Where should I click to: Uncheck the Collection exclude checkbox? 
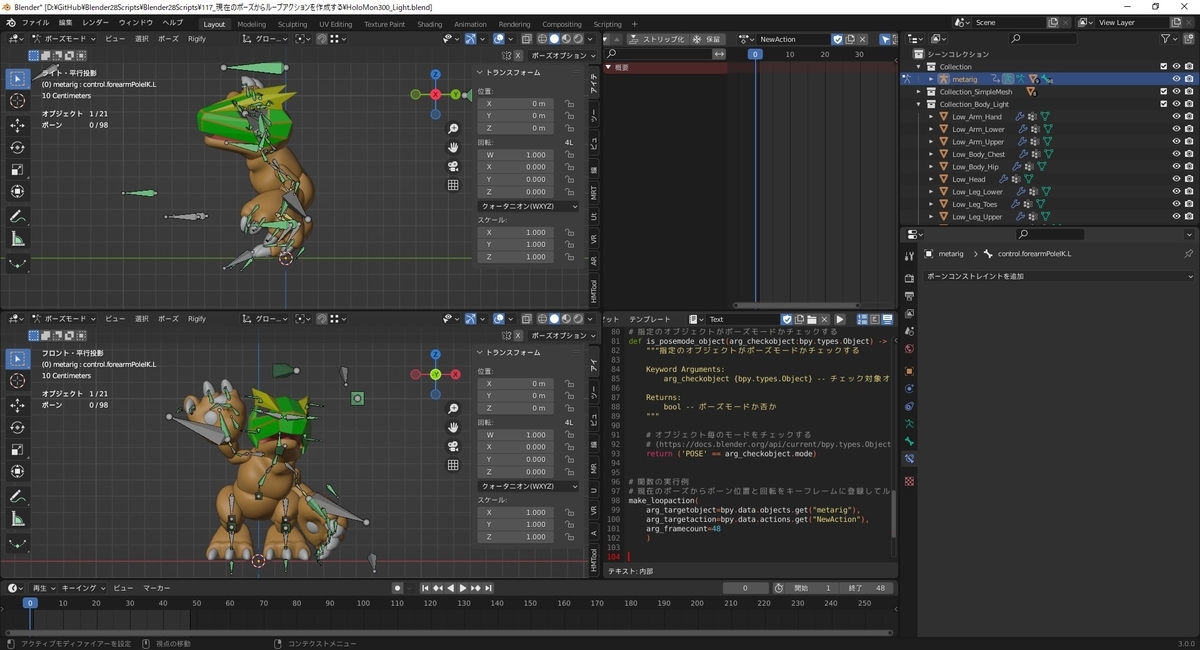1163,67
